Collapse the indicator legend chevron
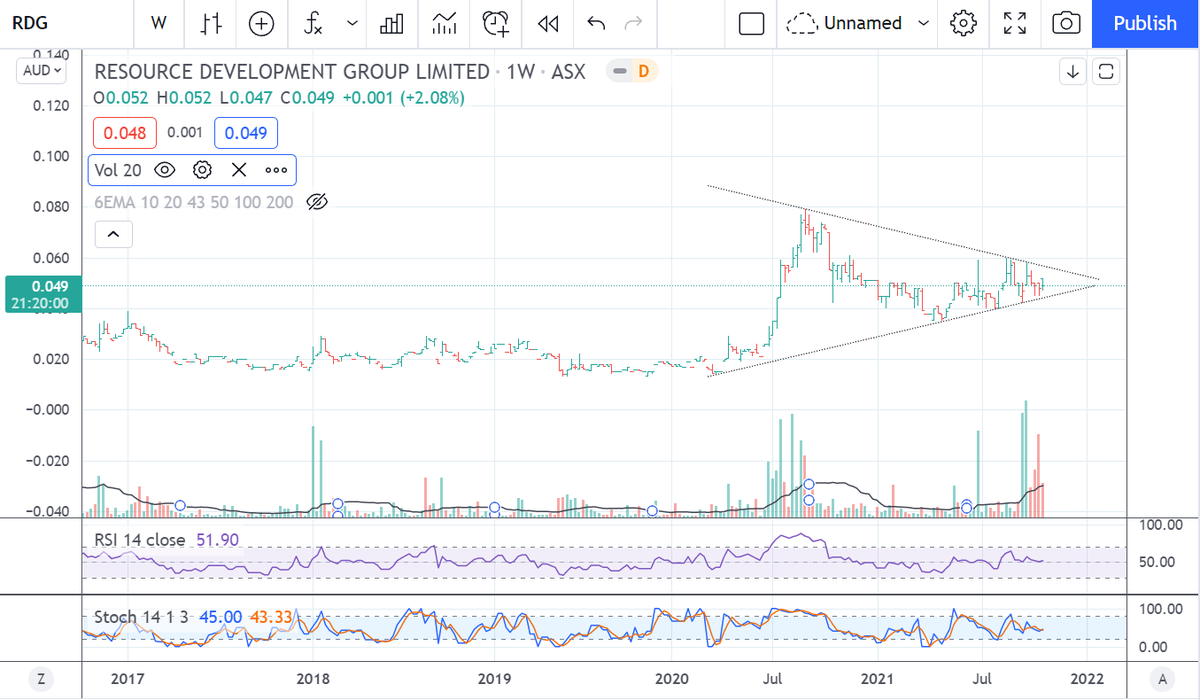 [x=112, y=235]
